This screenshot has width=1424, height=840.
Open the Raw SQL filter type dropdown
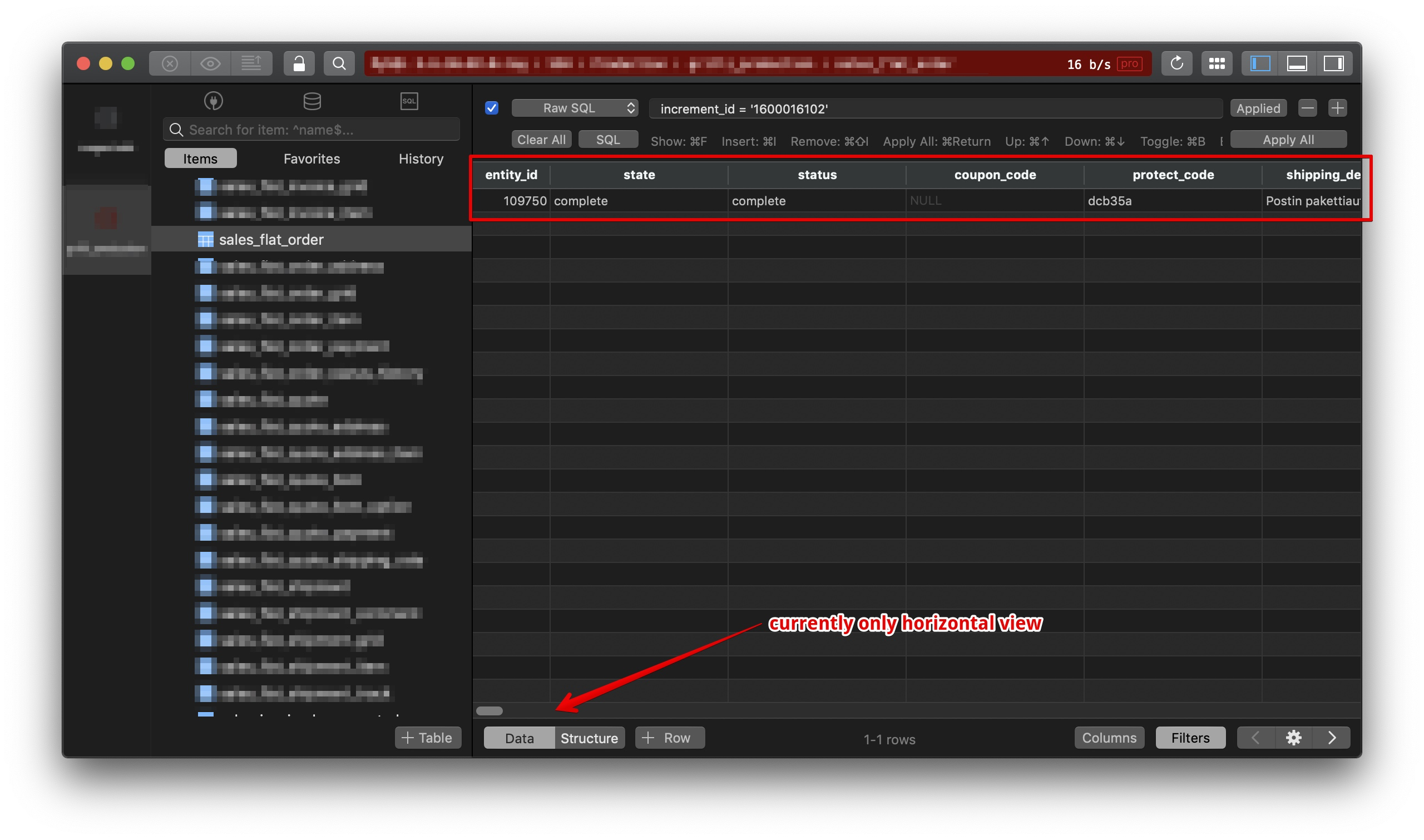(x=575, y=108)
